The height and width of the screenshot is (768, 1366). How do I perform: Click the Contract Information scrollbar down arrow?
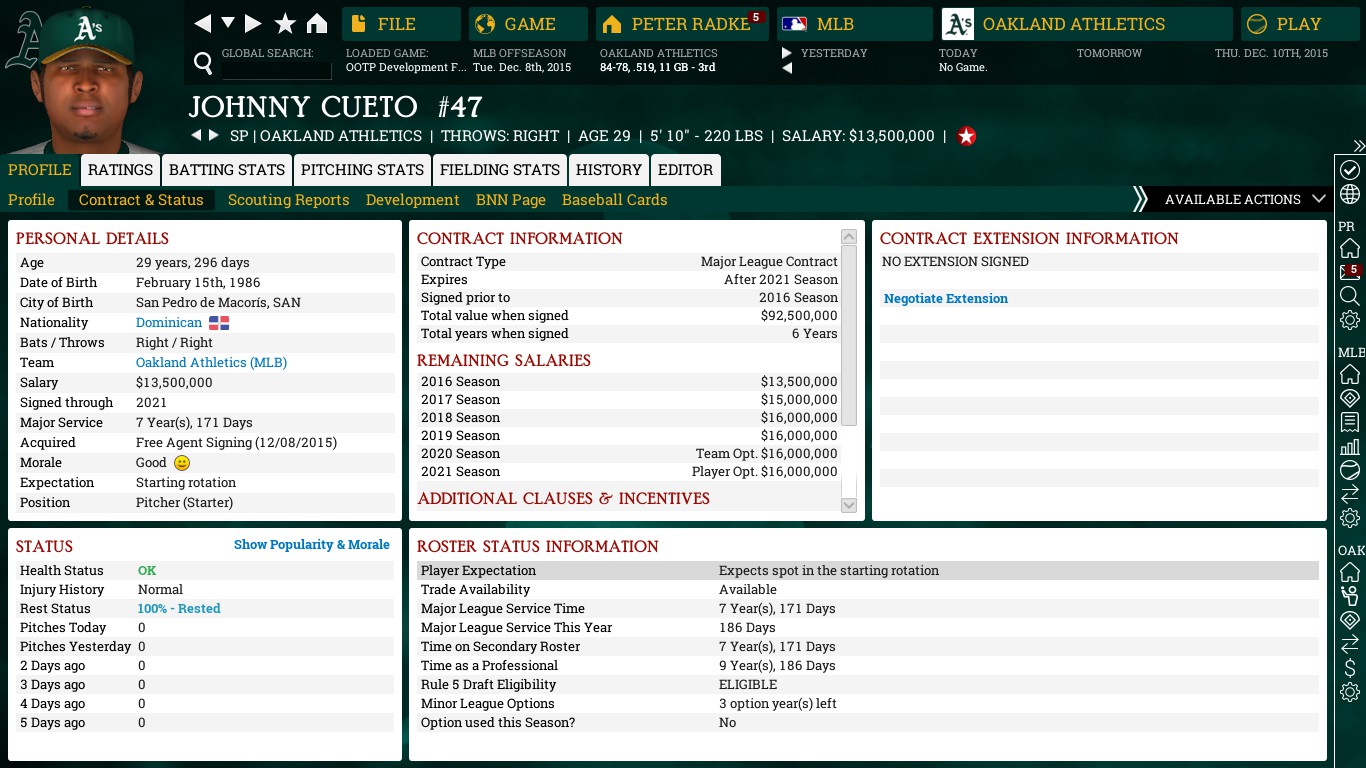(x=849, y=505)
